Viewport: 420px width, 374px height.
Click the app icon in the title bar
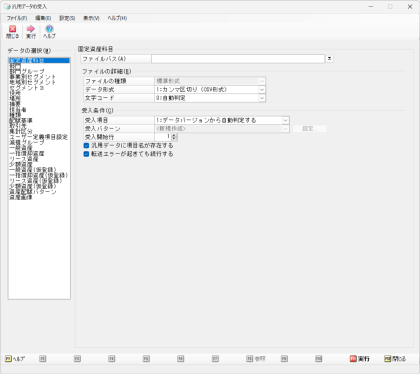(x=7, y=6)
